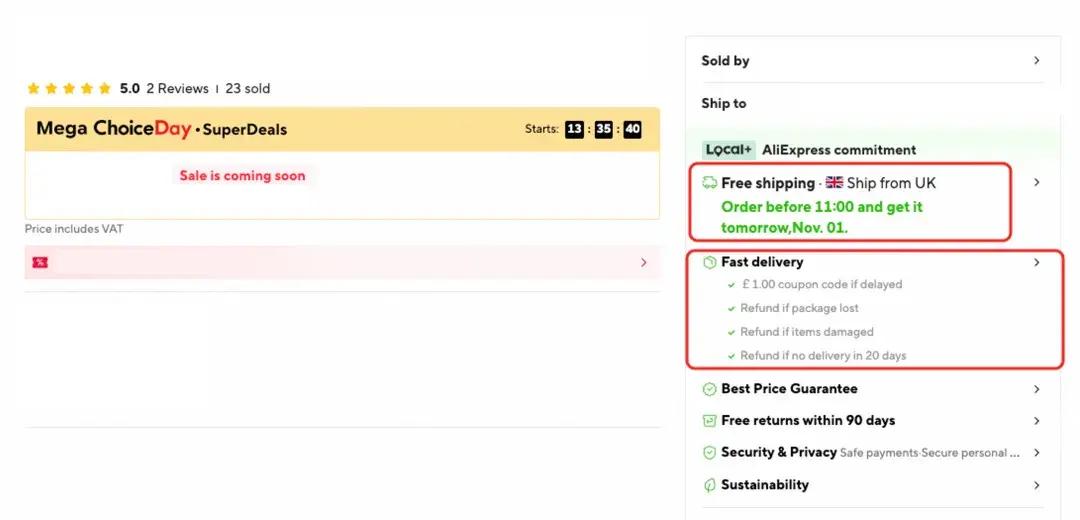Viewport: 1080px width, 520px height.
Task: Click the Sustainability leaf icon
Action: point(709,485)
